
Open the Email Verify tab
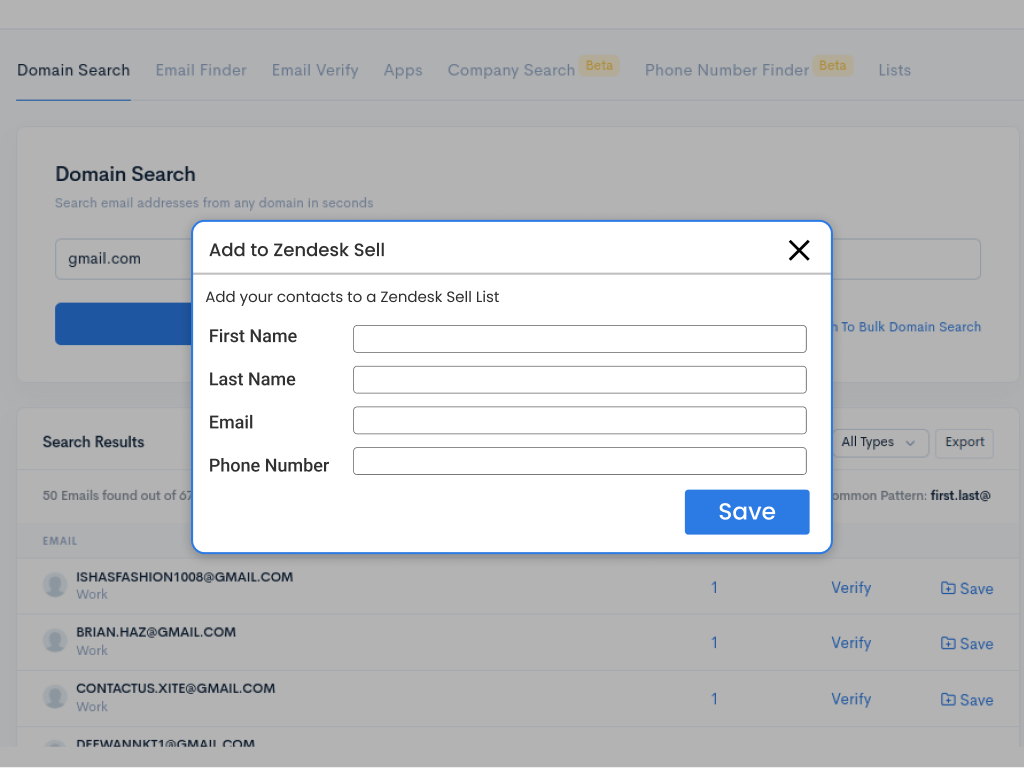[x=315, y=70]
